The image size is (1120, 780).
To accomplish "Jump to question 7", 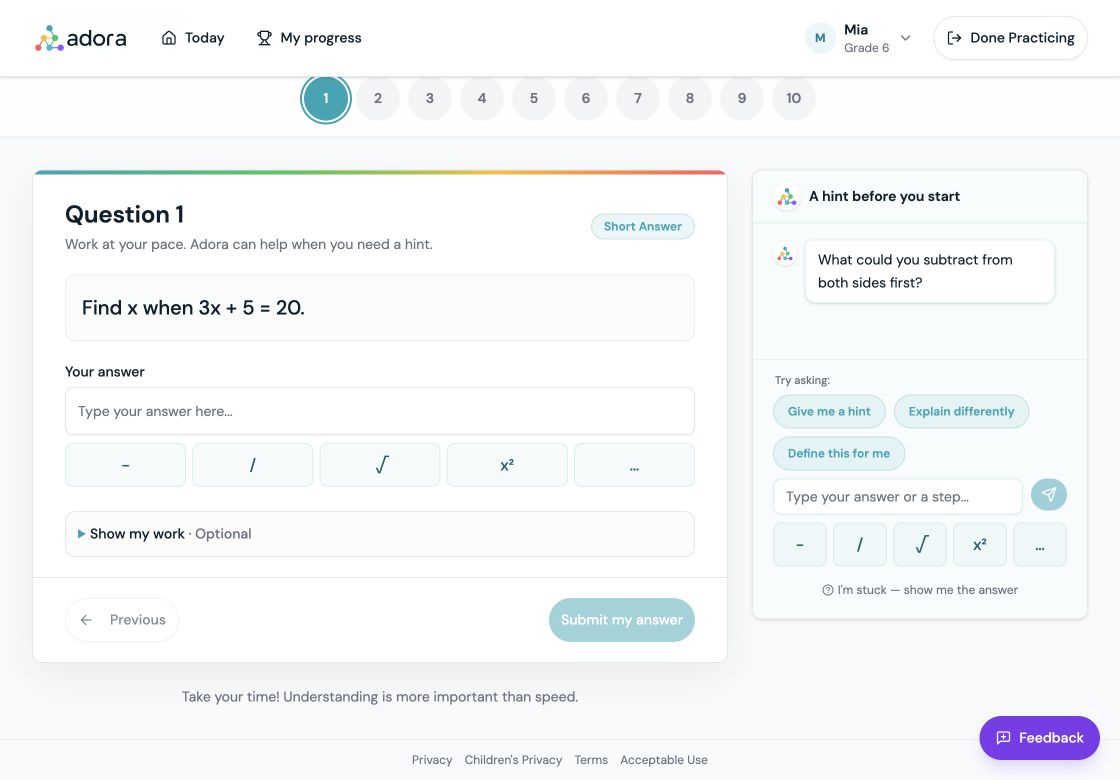I will click(x=638, y=99).
